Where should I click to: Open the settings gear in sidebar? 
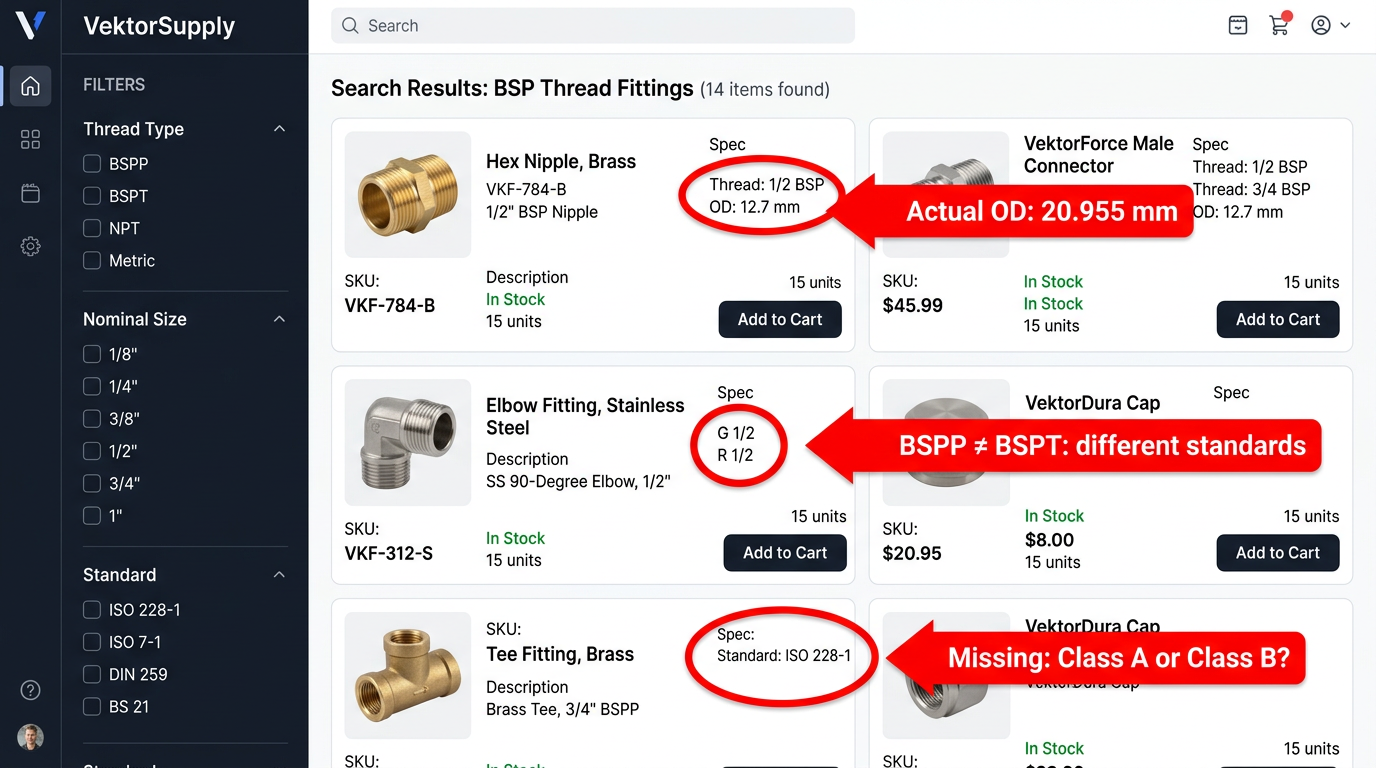pos(30,246)
